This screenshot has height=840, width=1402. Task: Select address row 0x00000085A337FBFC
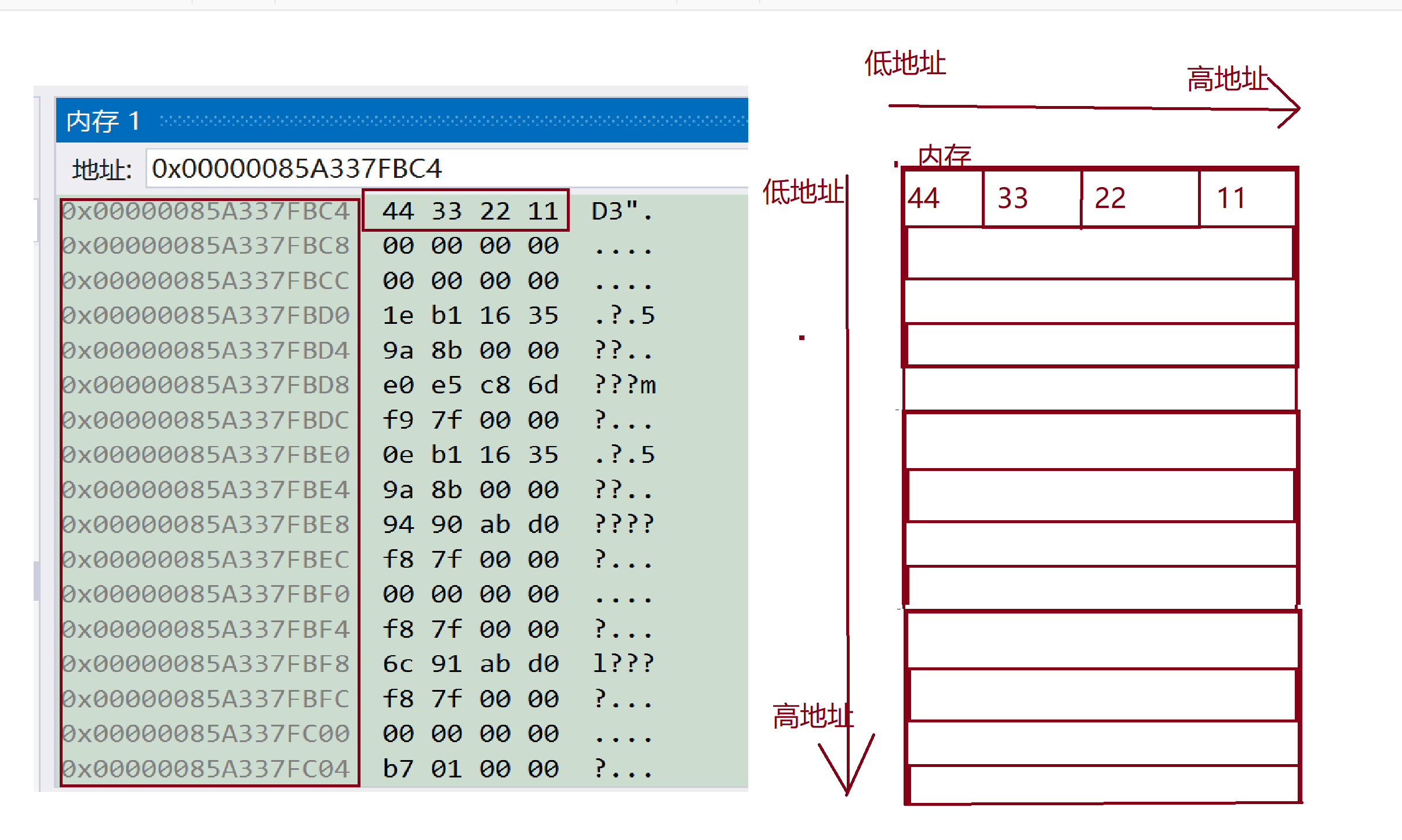[x=206, y=699]
